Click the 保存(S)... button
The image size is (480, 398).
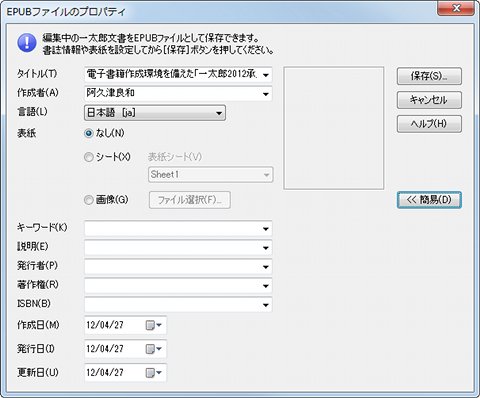429,76
